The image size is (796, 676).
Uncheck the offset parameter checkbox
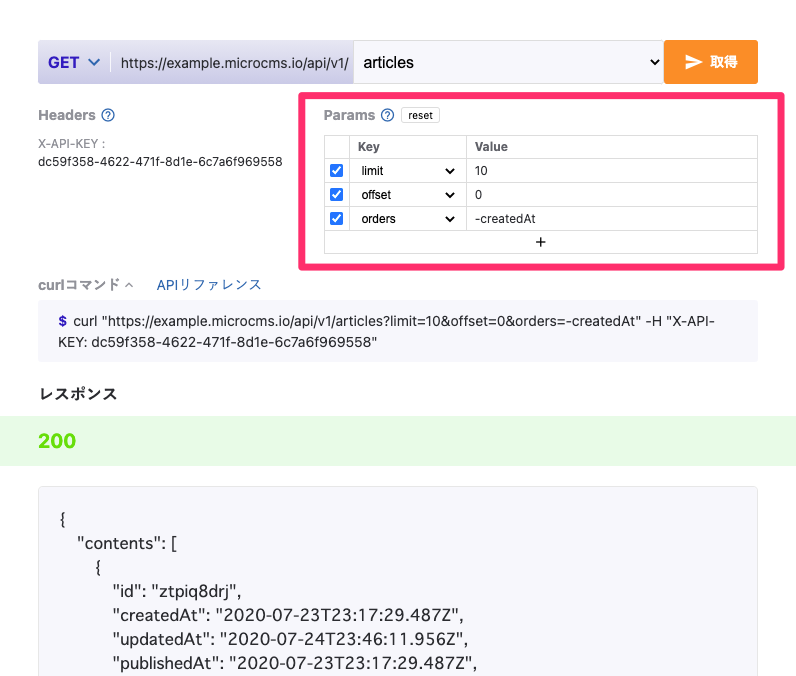point(336,195)
